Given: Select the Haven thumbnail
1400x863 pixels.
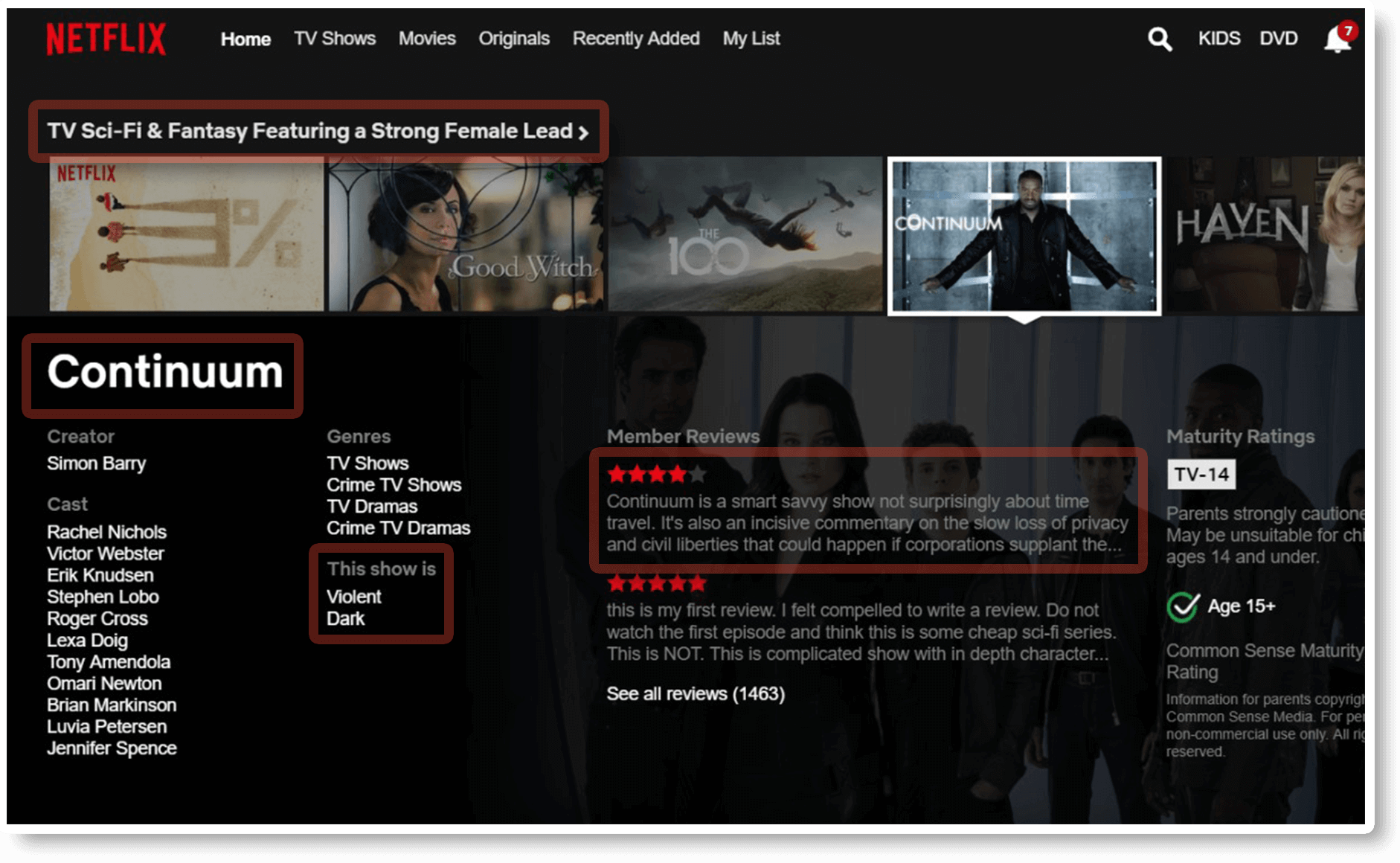Looking at the screenshot, I should coord(1265,234).
